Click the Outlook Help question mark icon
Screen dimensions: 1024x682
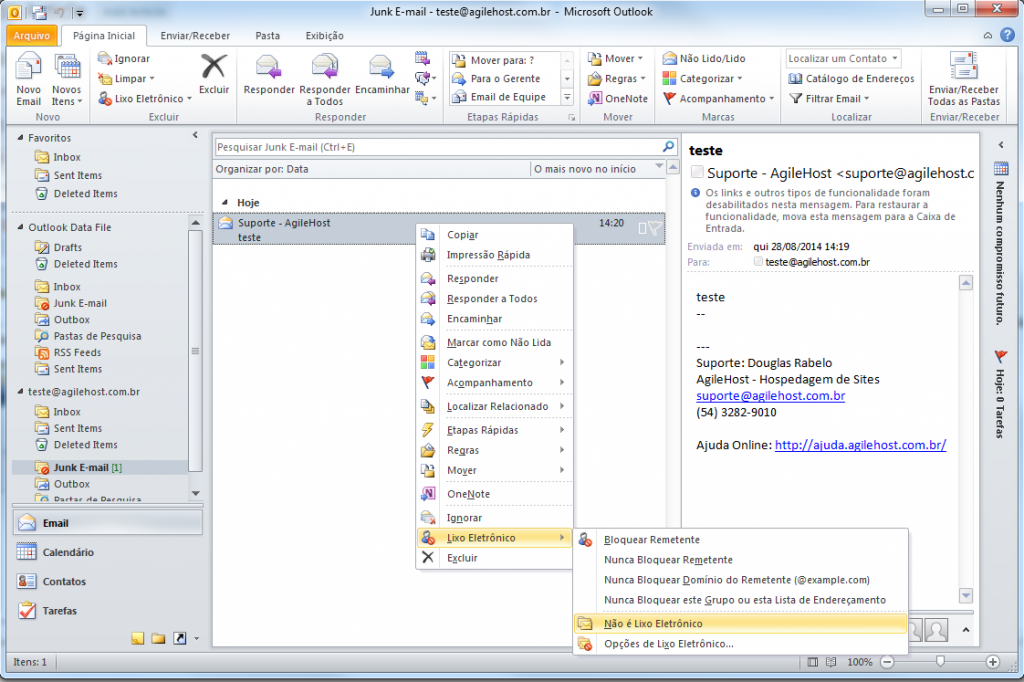click(1008, 35)
